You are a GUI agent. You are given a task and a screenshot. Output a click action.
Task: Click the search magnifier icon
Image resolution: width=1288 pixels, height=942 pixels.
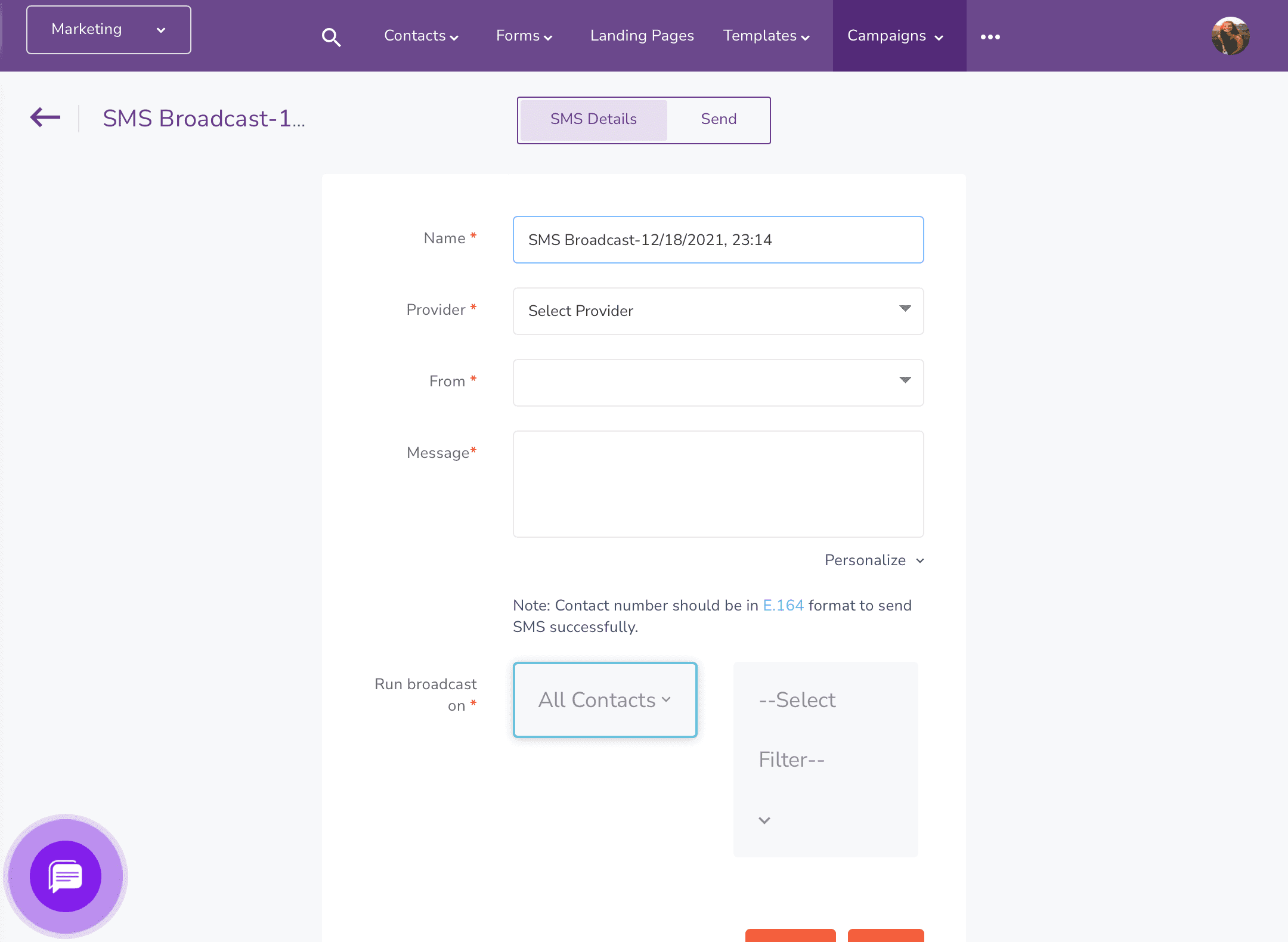tap(331, 37)
